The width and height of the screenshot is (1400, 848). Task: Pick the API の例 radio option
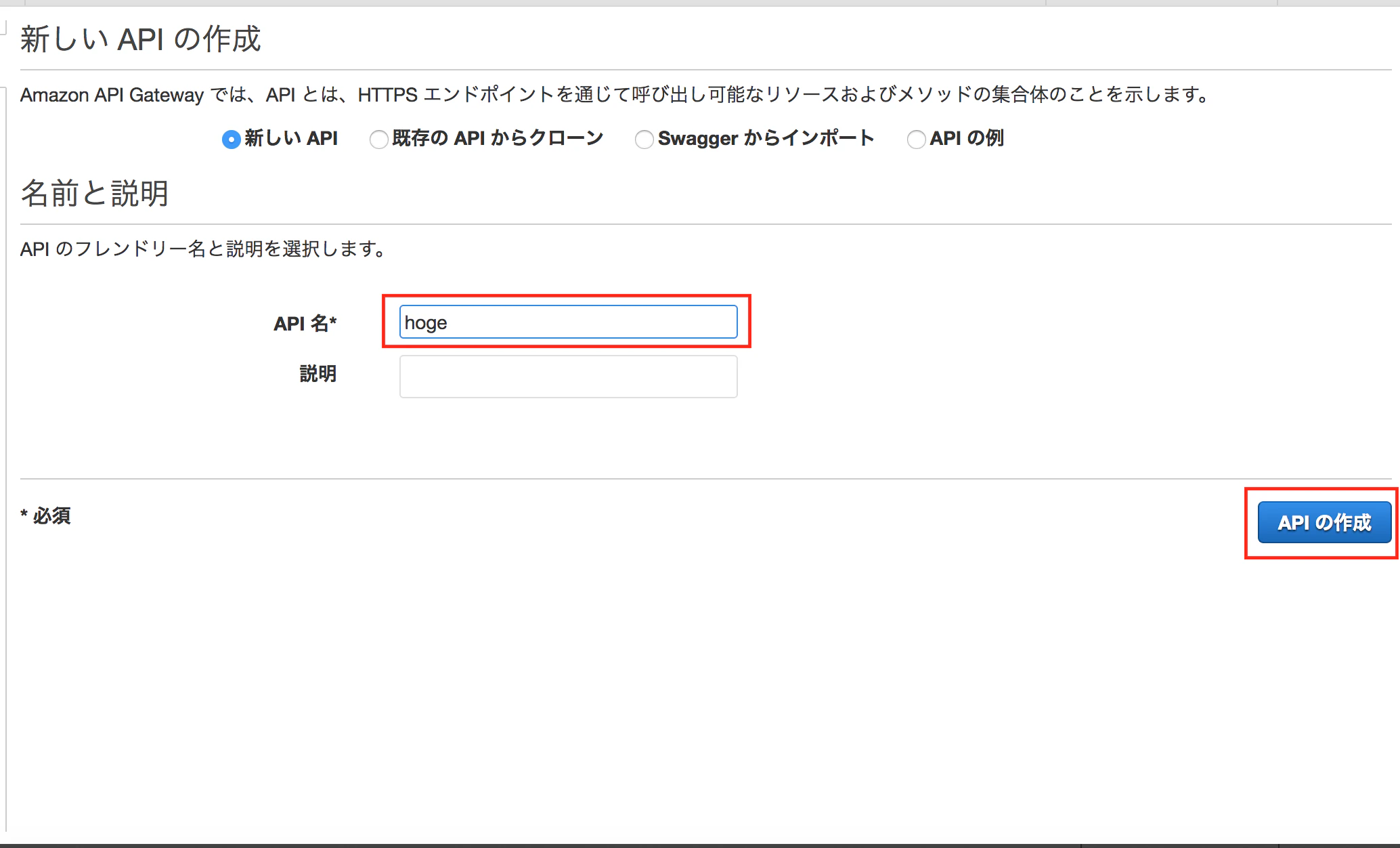pyautogui.click(x=917, y=140)
